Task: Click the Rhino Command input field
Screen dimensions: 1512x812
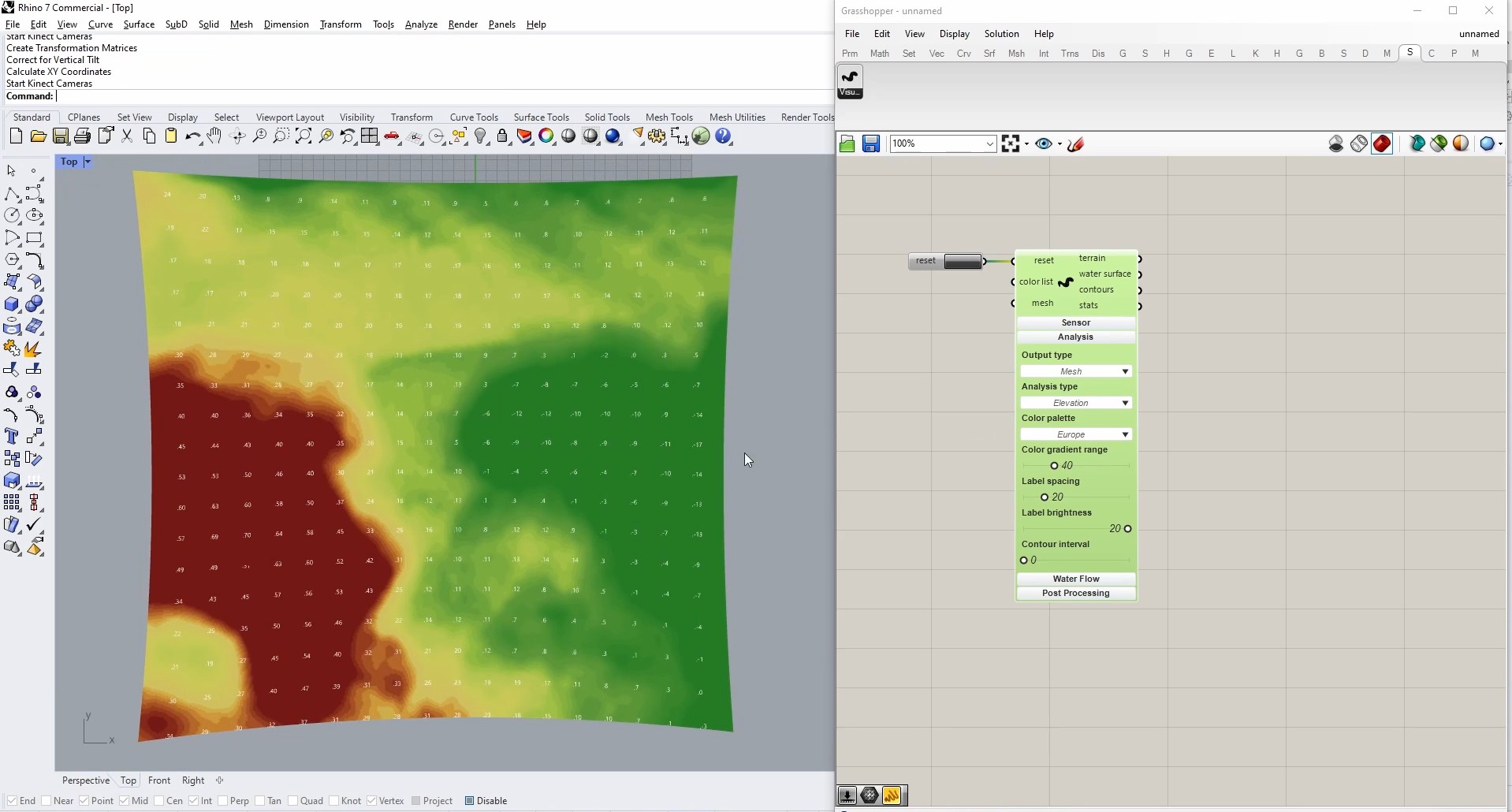Action: pyautogui.click(x=445, y=96)
